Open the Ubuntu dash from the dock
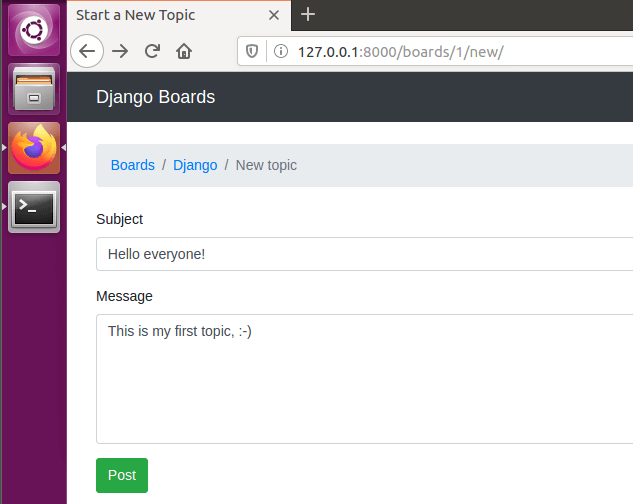 pyautogui.click(x=34, y=30)
